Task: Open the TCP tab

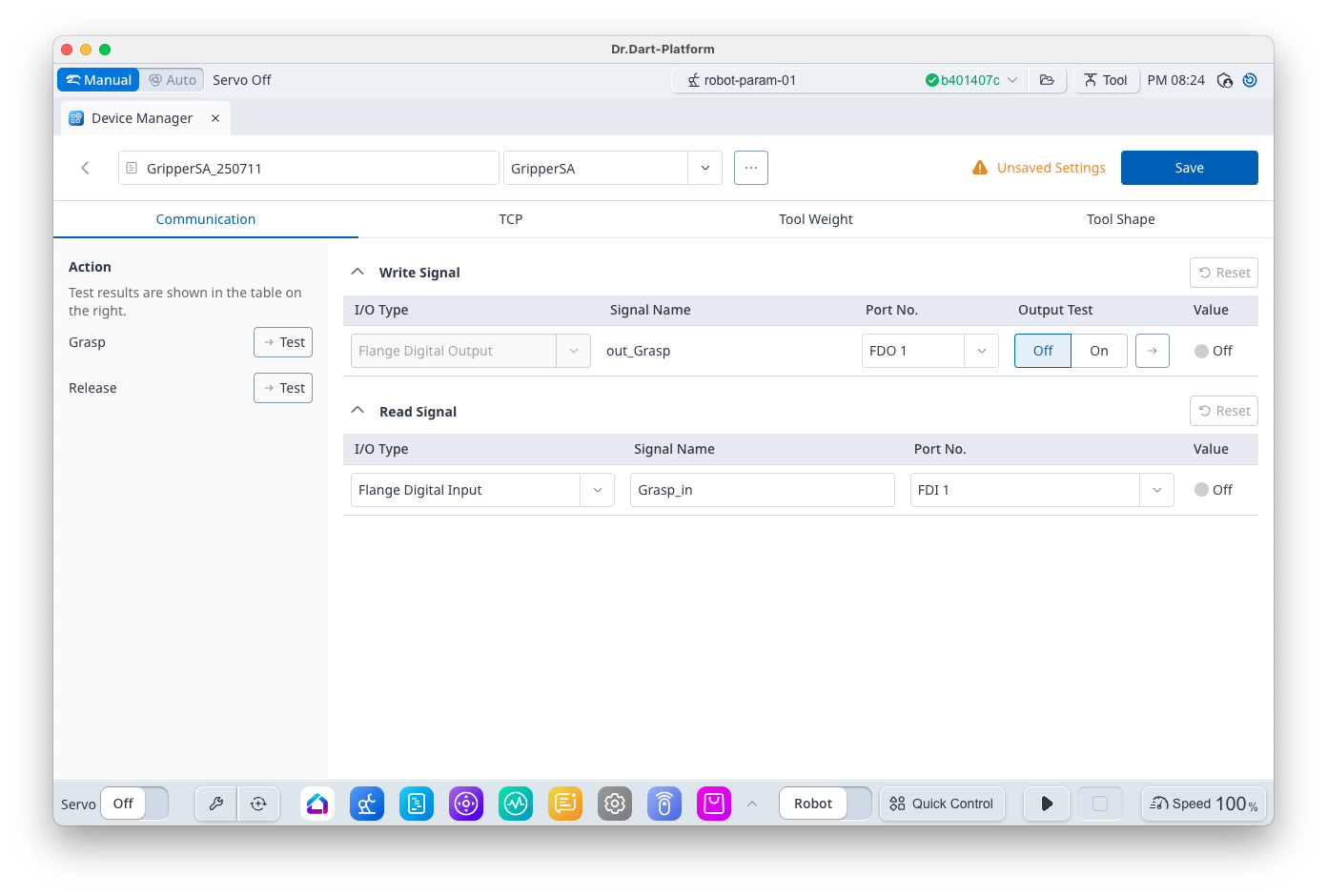Action: click(511, 219)
